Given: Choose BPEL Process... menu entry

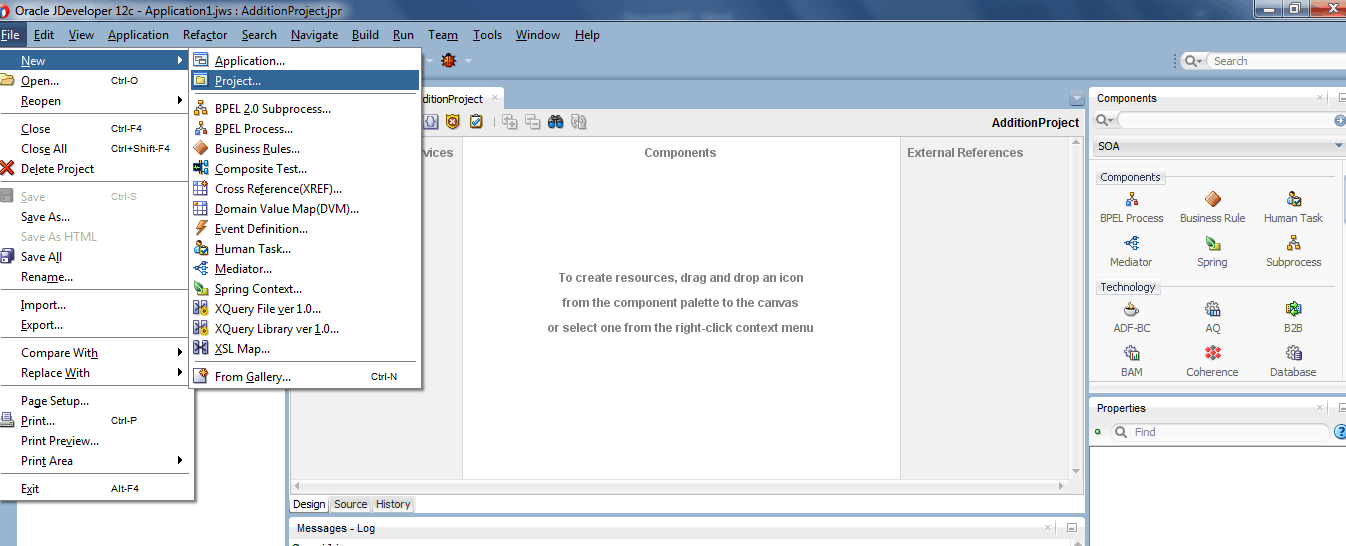Looking at the screenshot, I should 305,129.
